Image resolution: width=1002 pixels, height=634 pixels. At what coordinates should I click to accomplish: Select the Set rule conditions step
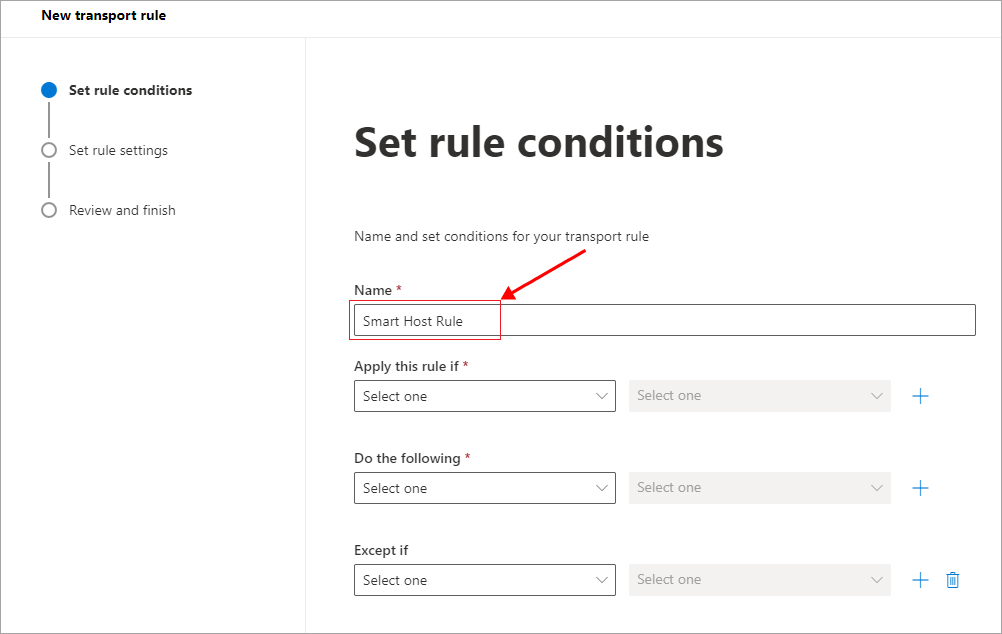[x=130, y=90]
